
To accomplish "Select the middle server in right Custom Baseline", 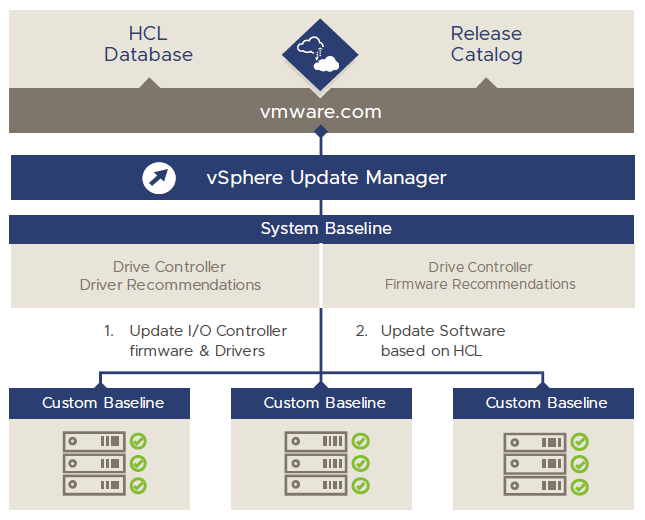I will tap(535, 464).
